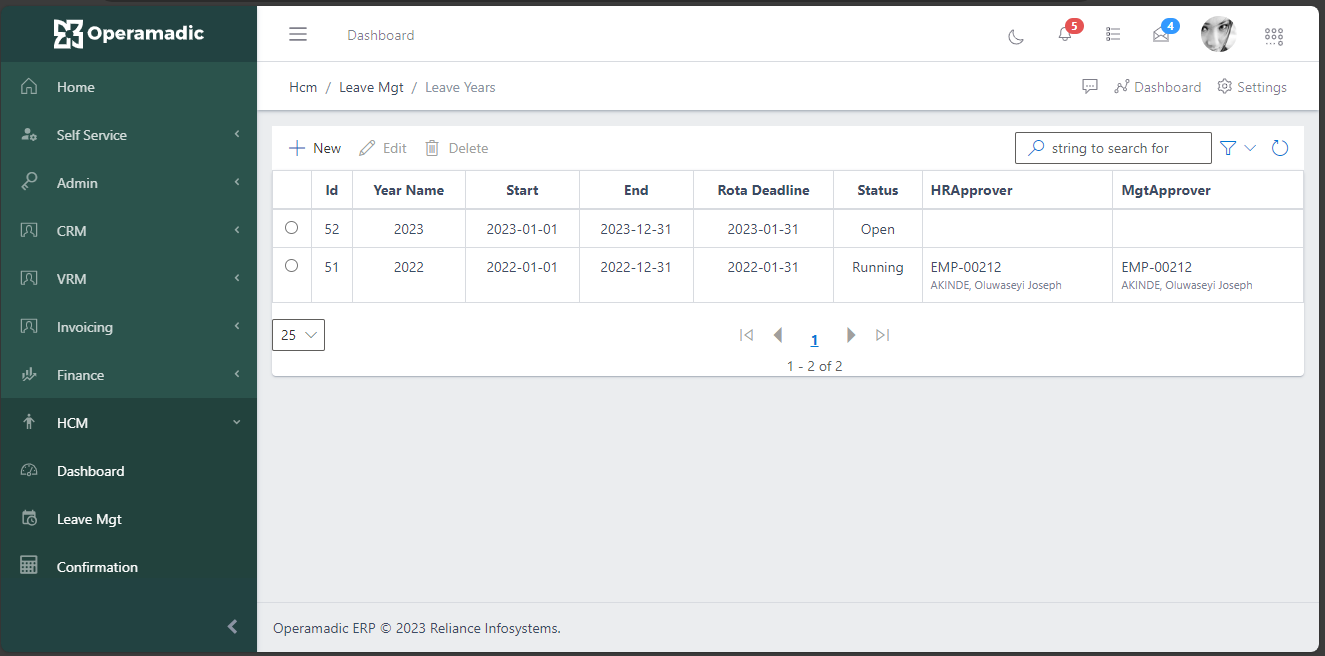Screen dimensions: 1325x656
Task: Expand the CRM sidebar menu
Action: click(128, 230)
